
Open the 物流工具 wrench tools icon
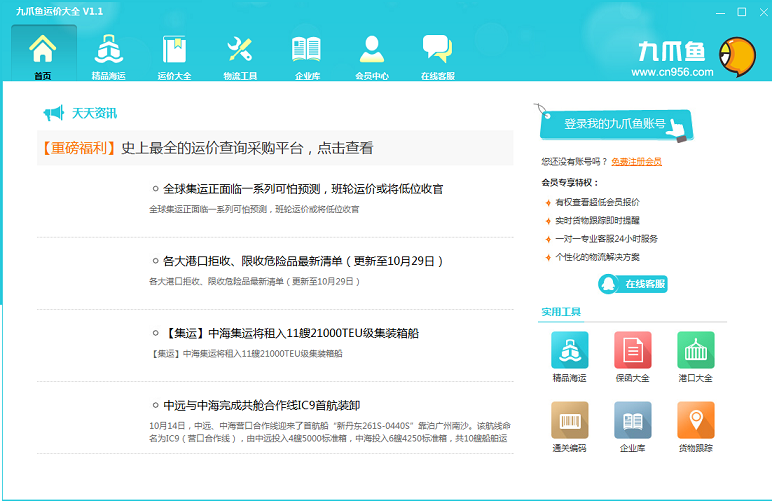240,49
